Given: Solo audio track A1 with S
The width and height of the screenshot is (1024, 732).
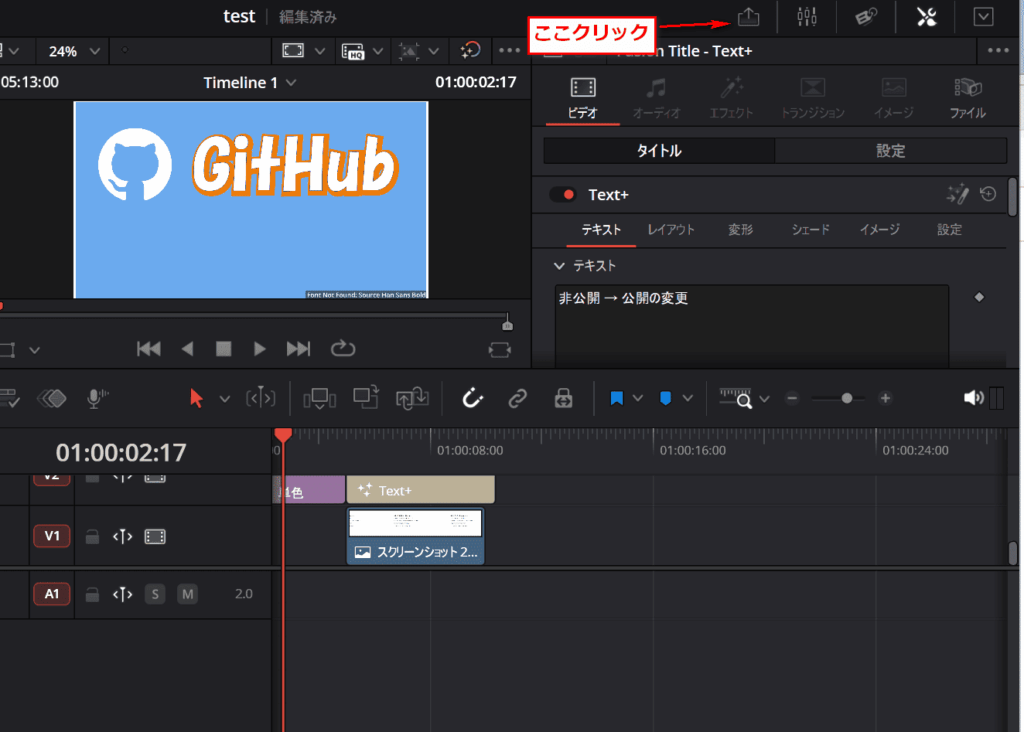Looking at the screenshot, I should tap(155, 594).
